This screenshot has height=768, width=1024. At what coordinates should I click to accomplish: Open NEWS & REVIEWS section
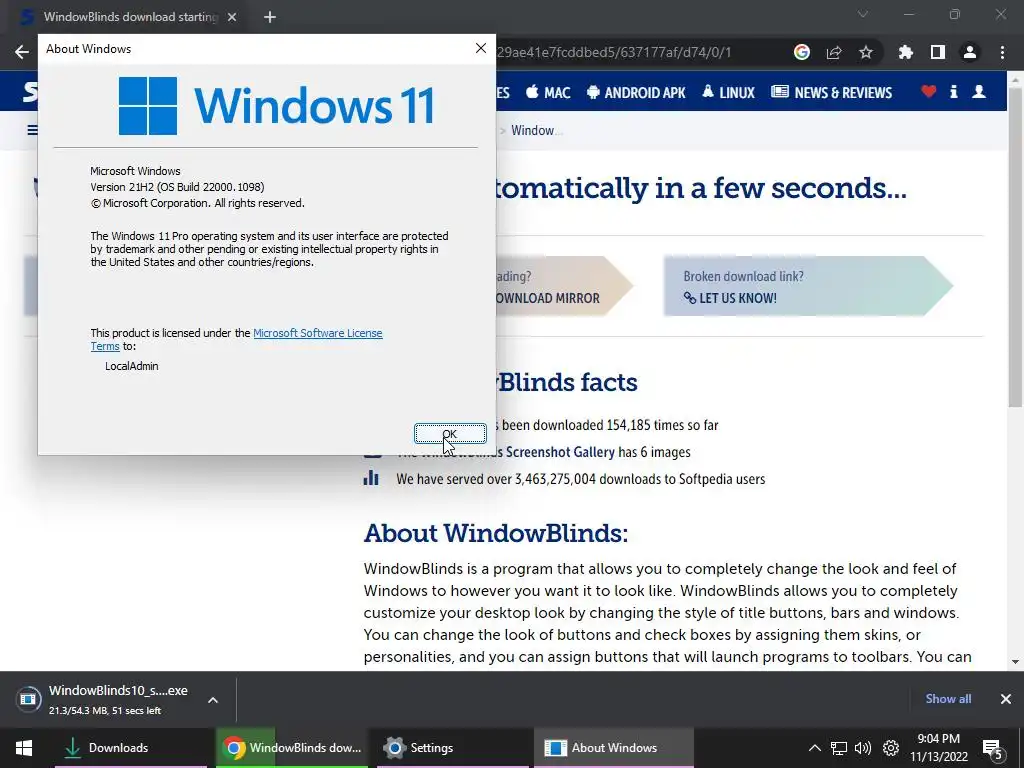coord(831,93)
